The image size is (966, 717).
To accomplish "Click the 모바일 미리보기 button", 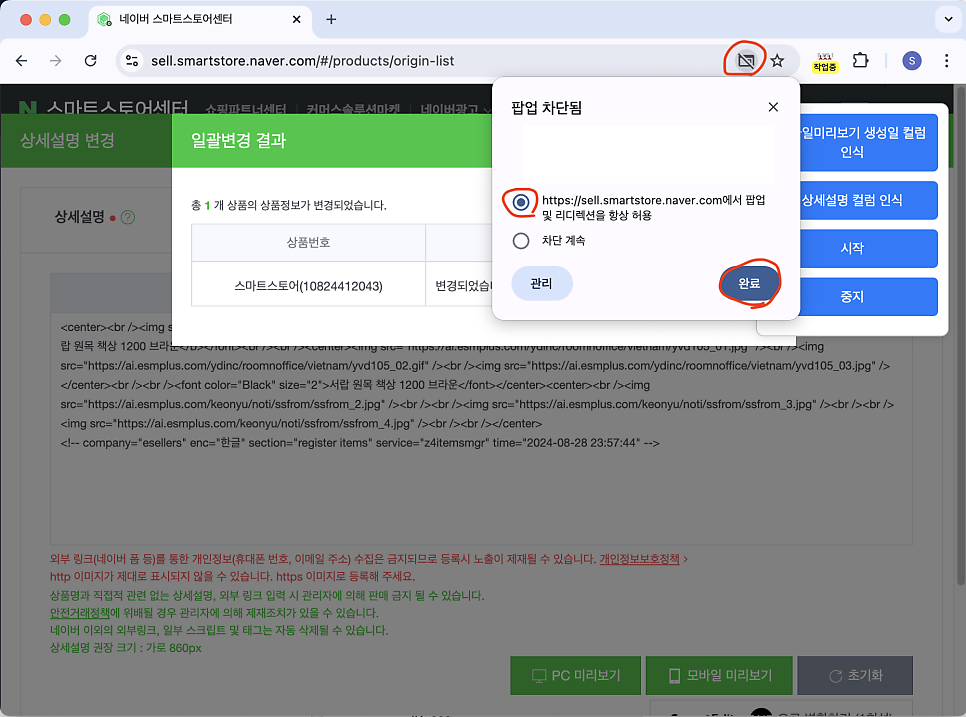I will pyautogui.click(x=720, y=676).
